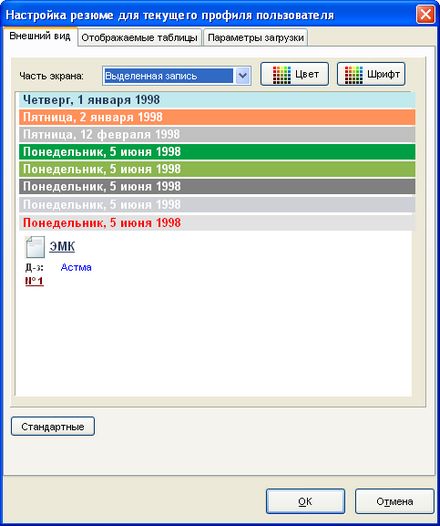Click the ЭМК document page icon
Screen dimensions: 440x526
click(x=35, y=247)
